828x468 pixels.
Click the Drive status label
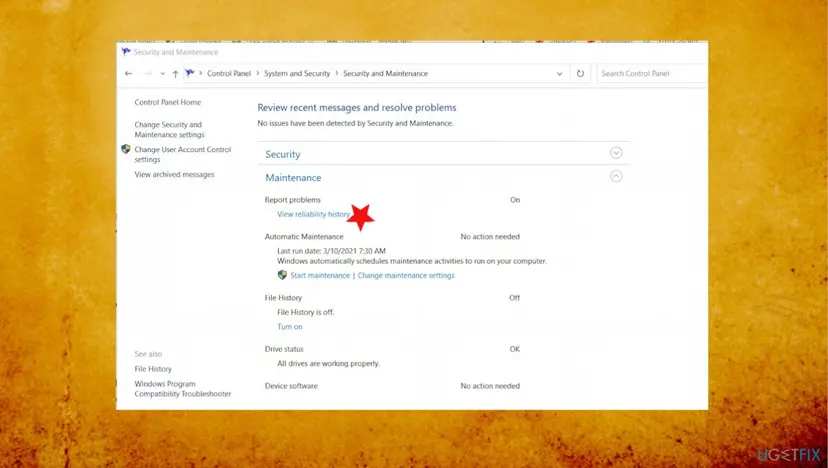pos(284,349)
